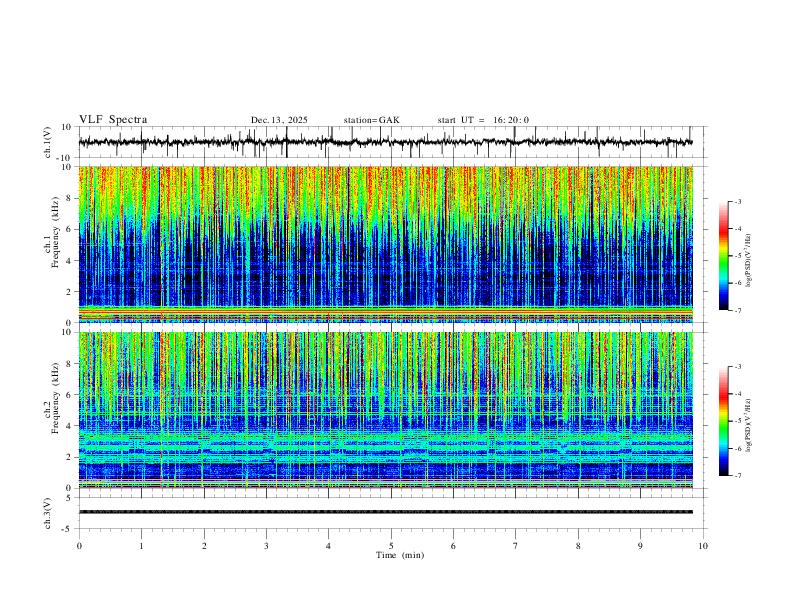Click the "station=GAK" label

tap(371, 120)
